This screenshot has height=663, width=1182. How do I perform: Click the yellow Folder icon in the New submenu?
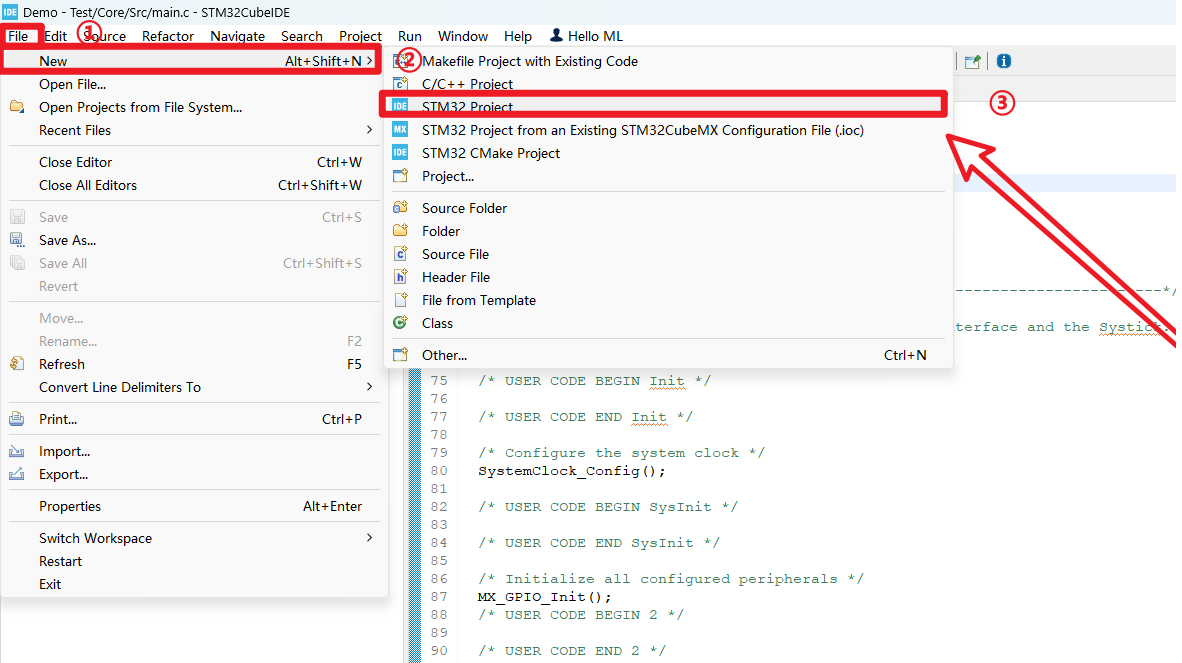[400, 231]
